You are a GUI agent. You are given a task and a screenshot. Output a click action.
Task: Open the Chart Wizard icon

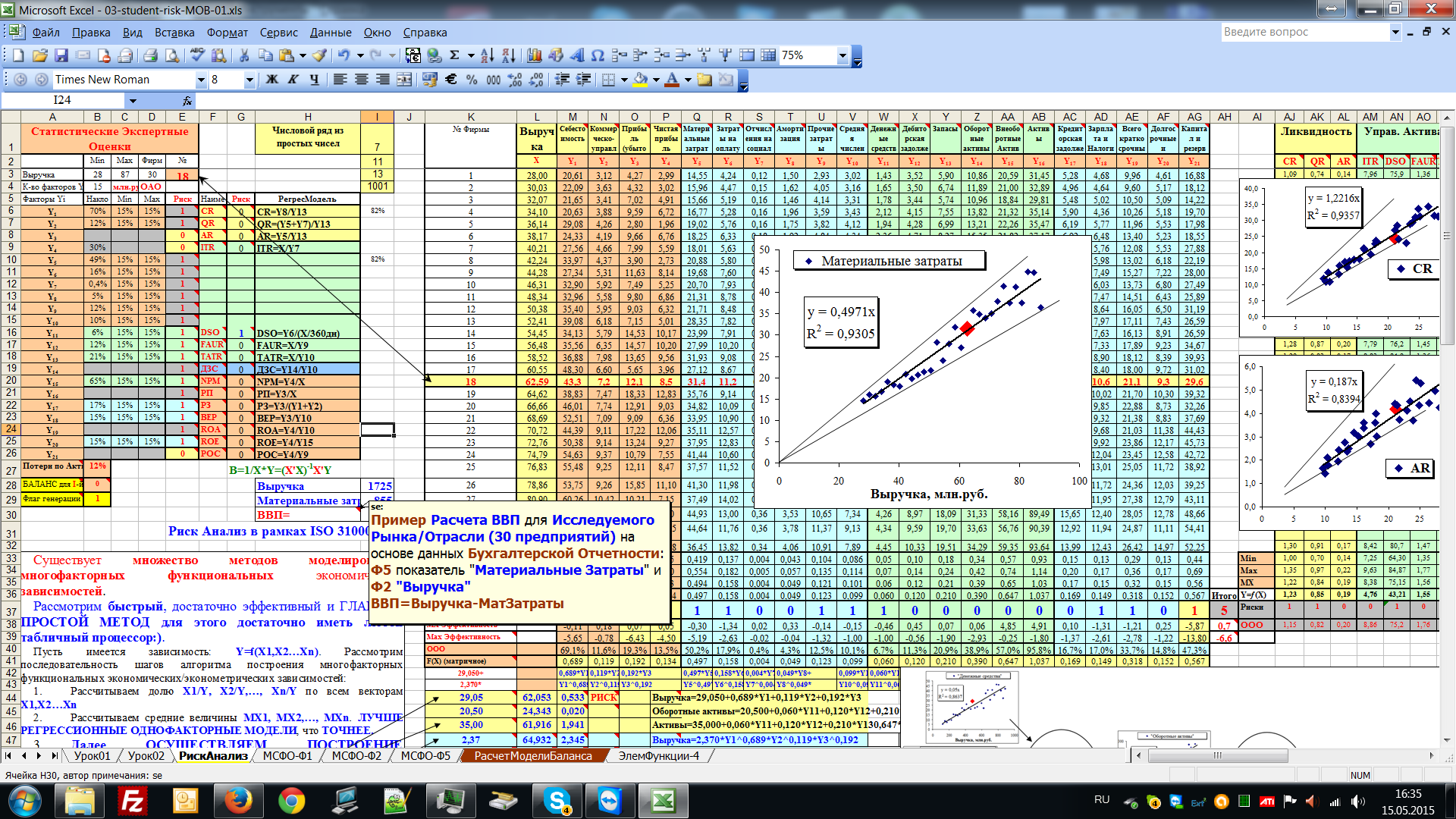(534, 55)
